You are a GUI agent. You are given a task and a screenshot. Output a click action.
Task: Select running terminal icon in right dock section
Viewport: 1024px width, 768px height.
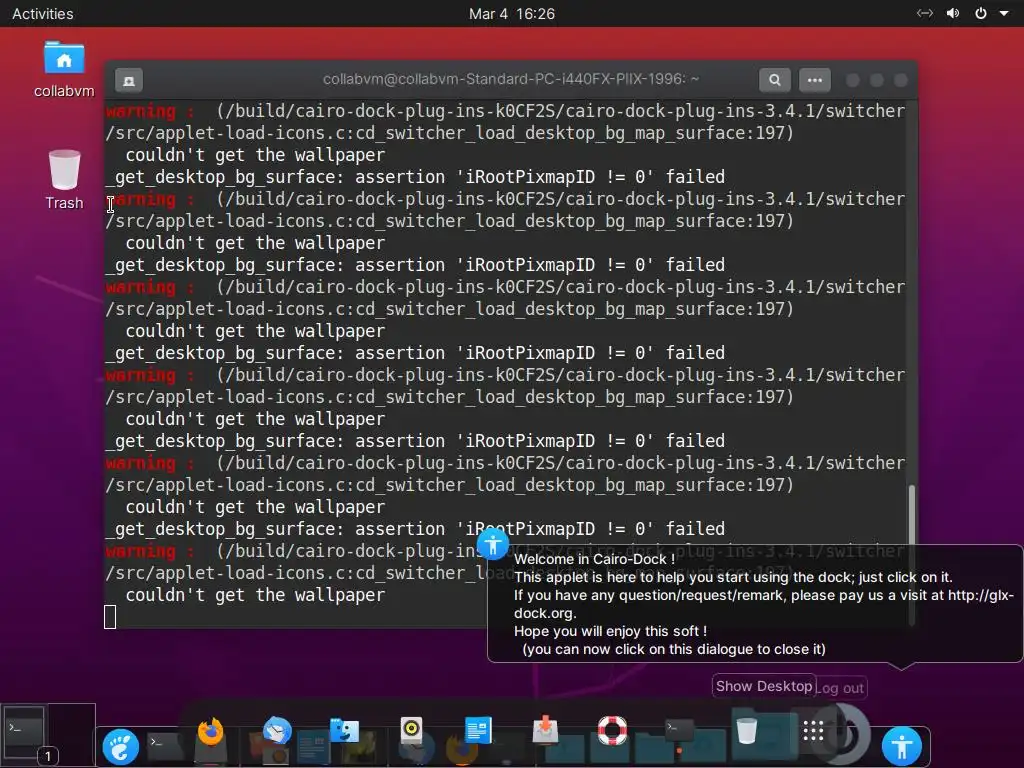pos(679,728)
